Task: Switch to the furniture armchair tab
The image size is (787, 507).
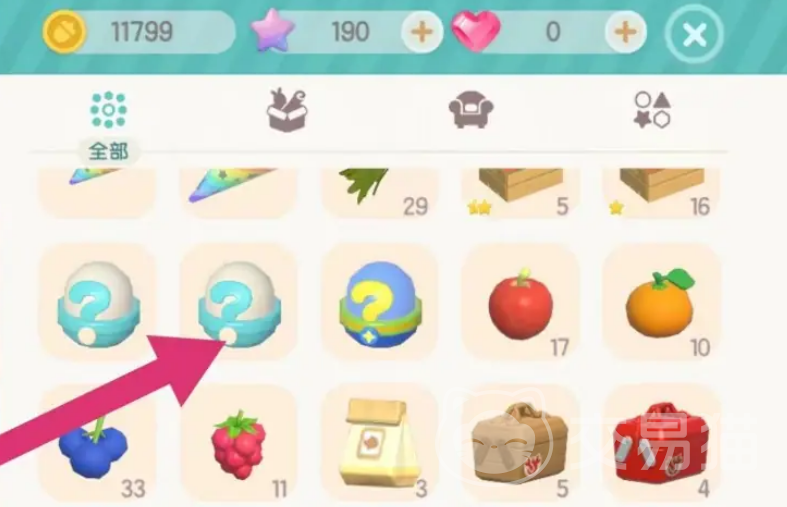Action: 471,109
